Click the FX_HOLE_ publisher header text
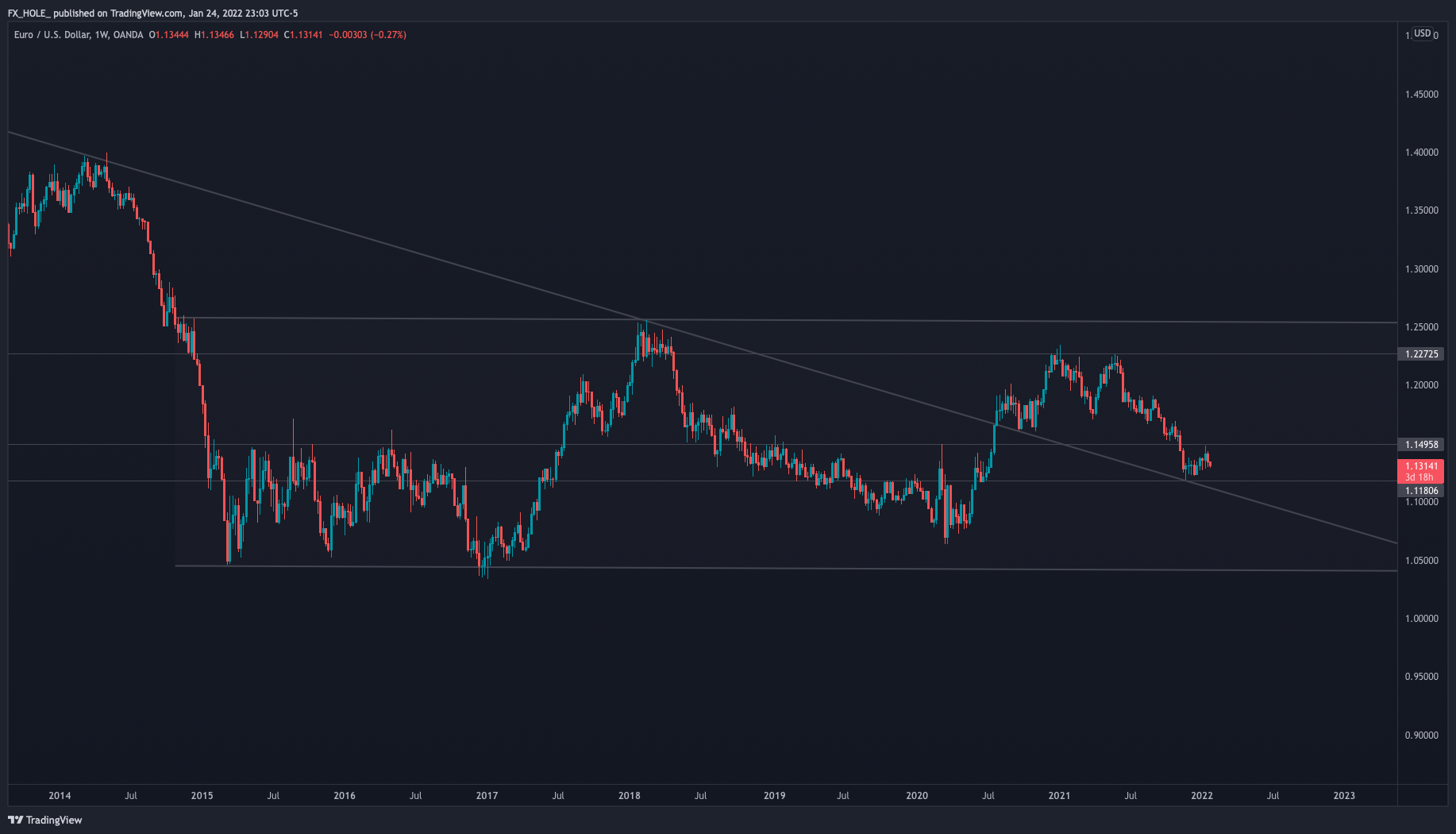 coord(29,14)
